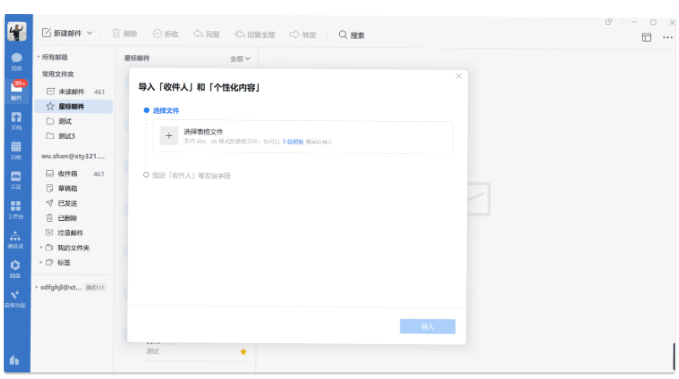Image resolution: width=679 pixels, height=379 pixels.
Task: Open the 草稿箱 drafts folder
Action: coord(74,188)
